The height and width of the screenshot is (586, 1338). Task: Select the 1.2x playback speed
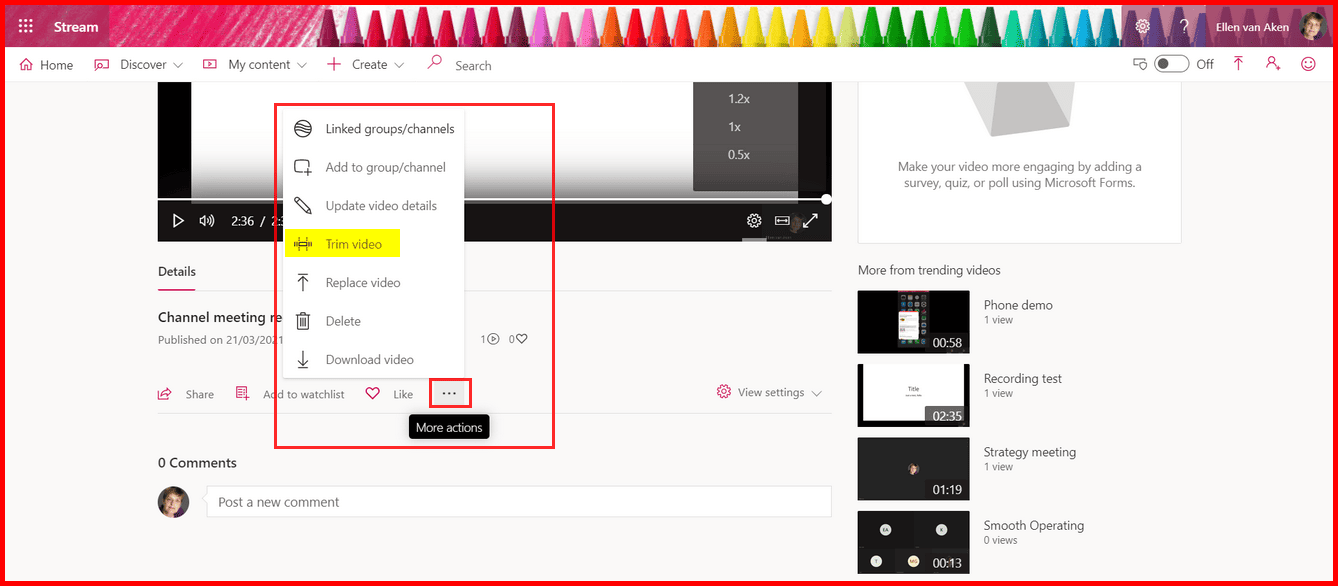tap(739, 99)
